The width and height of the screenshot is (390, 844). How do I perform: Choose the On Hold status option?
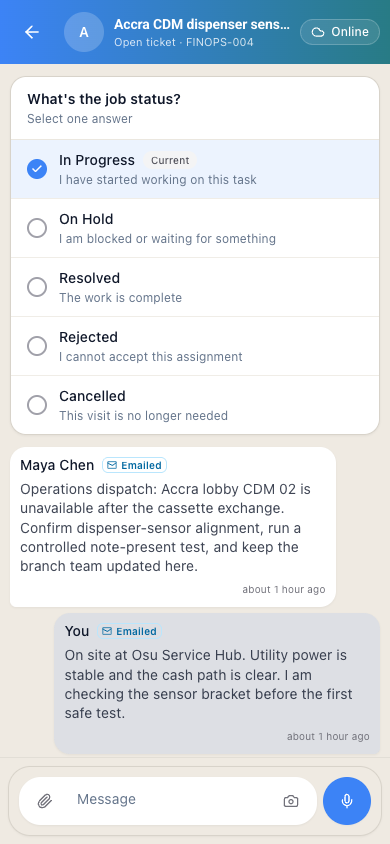(x=195, y=228)
